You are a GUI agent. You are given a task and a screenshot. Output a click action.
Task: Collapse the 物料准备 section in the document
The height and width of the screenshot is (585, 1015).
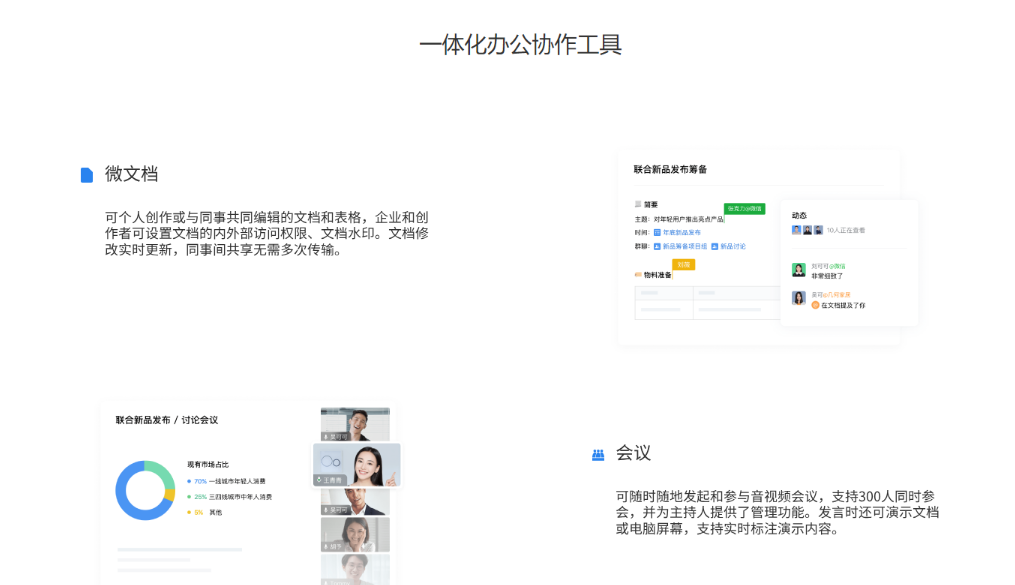point(637,274)
